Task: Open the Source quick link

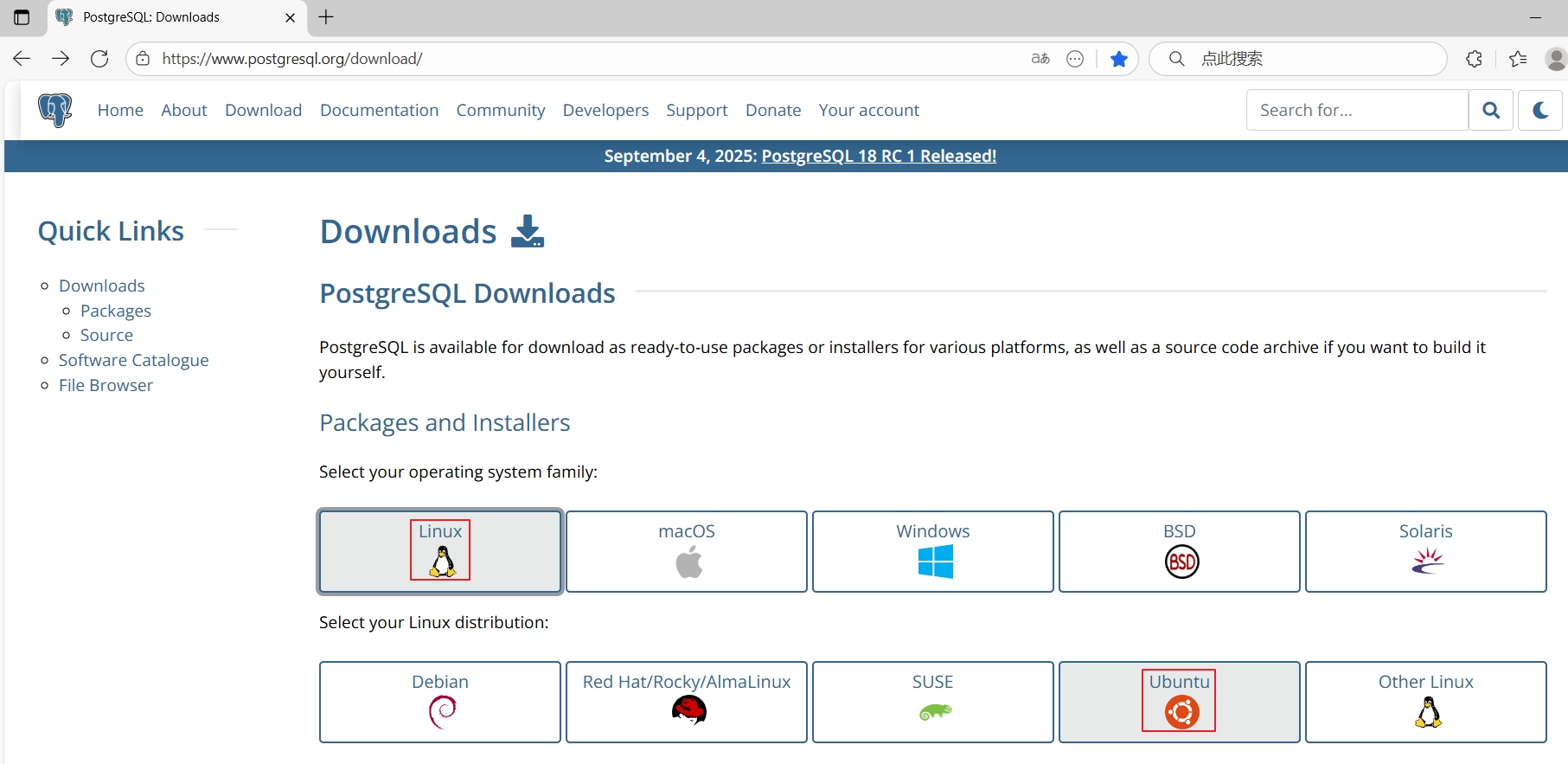Action: tap(106, 335)
